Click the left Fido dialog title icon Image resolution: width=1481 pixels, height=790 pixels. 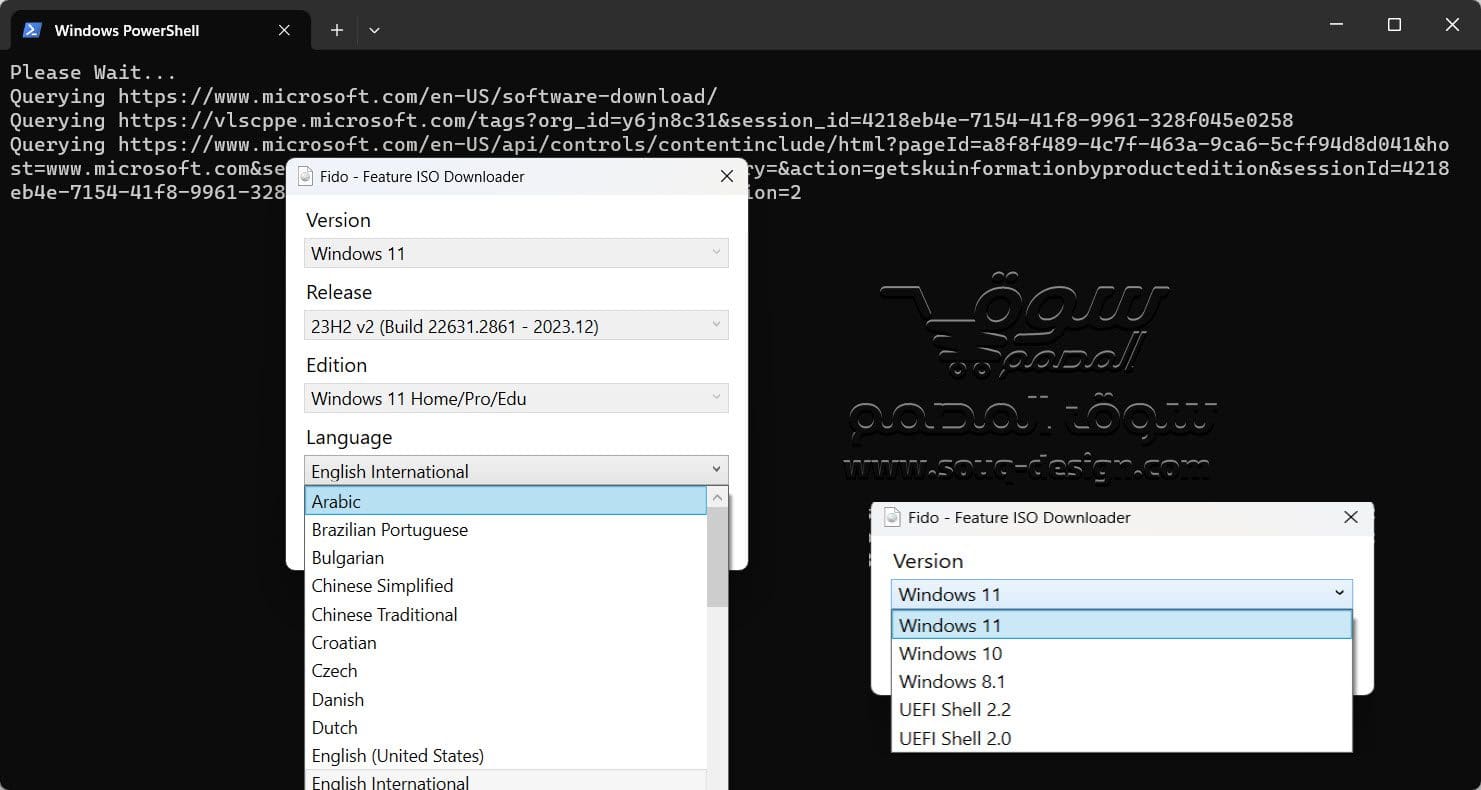click(x=306, y=176)
